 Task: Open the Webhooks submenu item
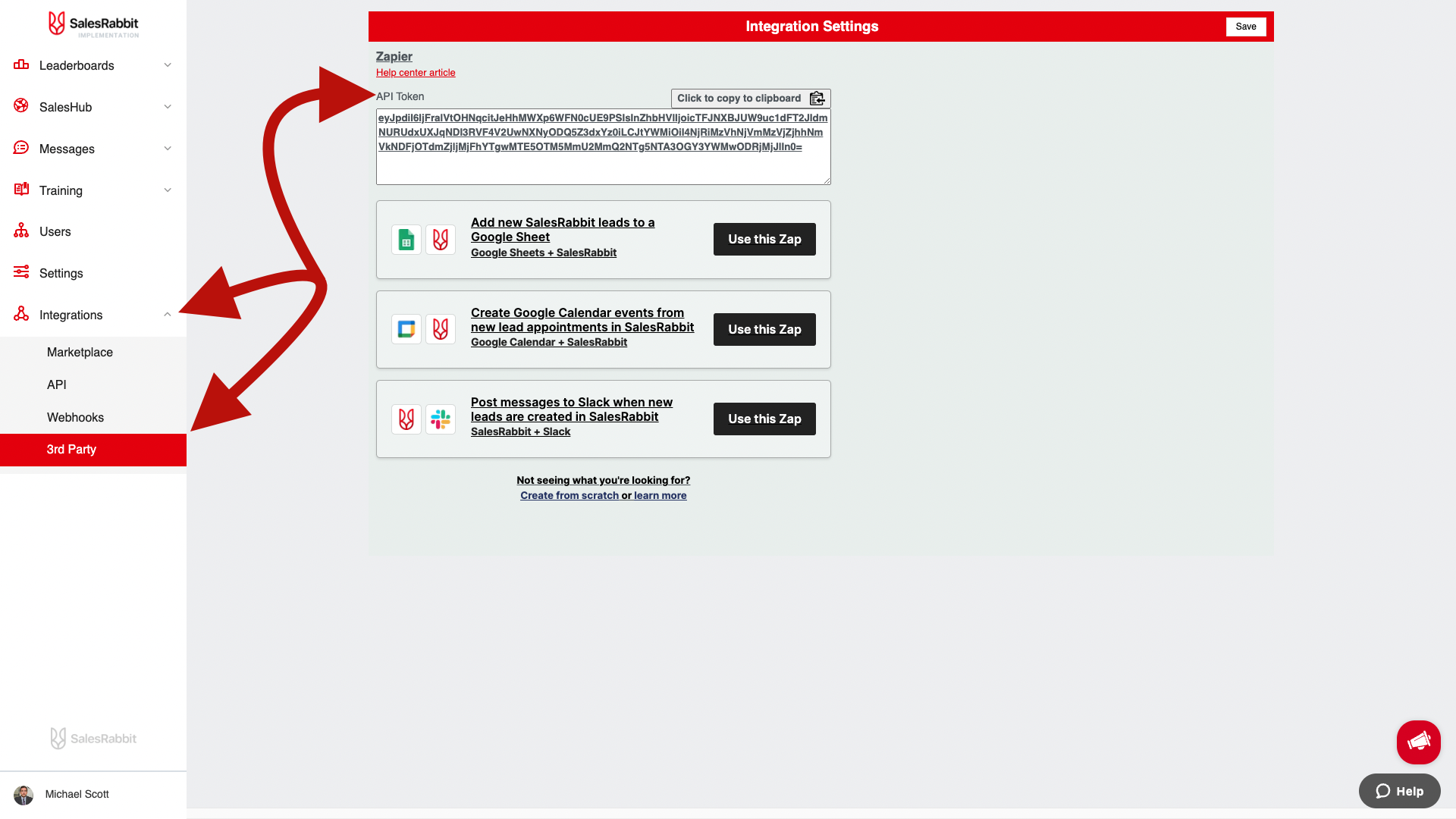click(x=93, y=417)
